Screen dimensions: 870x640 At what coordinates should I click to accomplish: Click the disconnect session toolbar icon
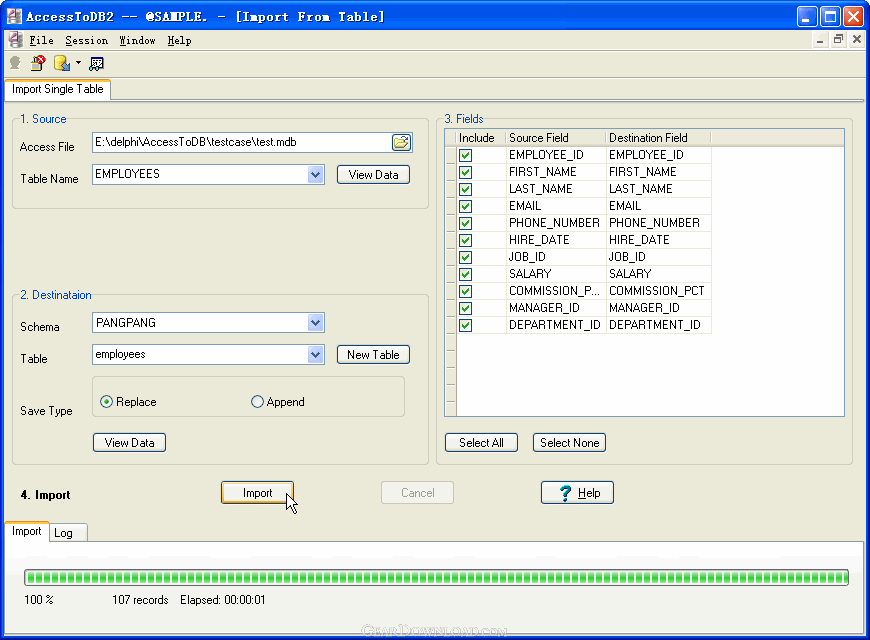pyautogui.click(x=38, y=63)
